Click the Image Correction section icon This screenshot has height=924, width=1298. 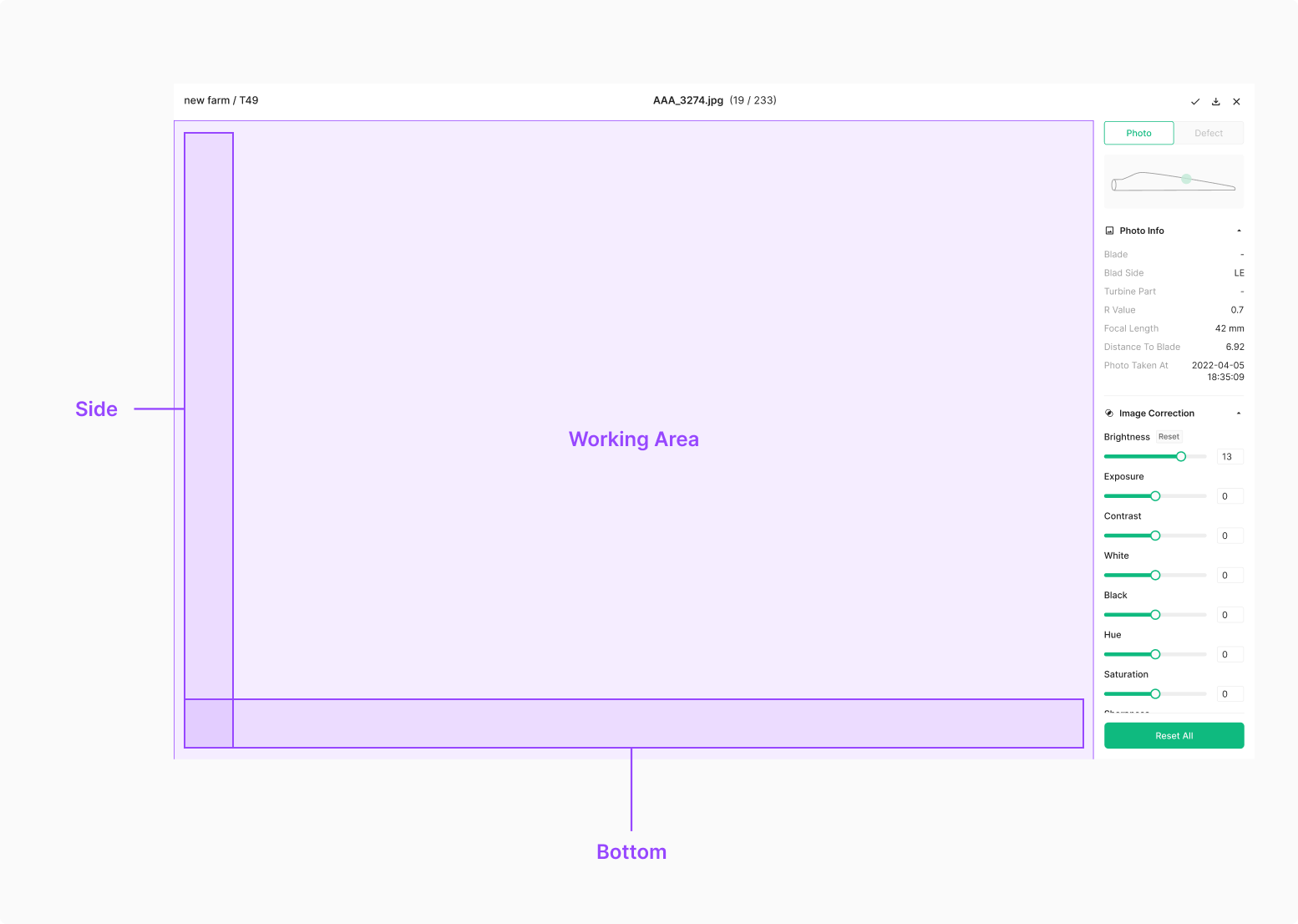tap(1109, 414)
